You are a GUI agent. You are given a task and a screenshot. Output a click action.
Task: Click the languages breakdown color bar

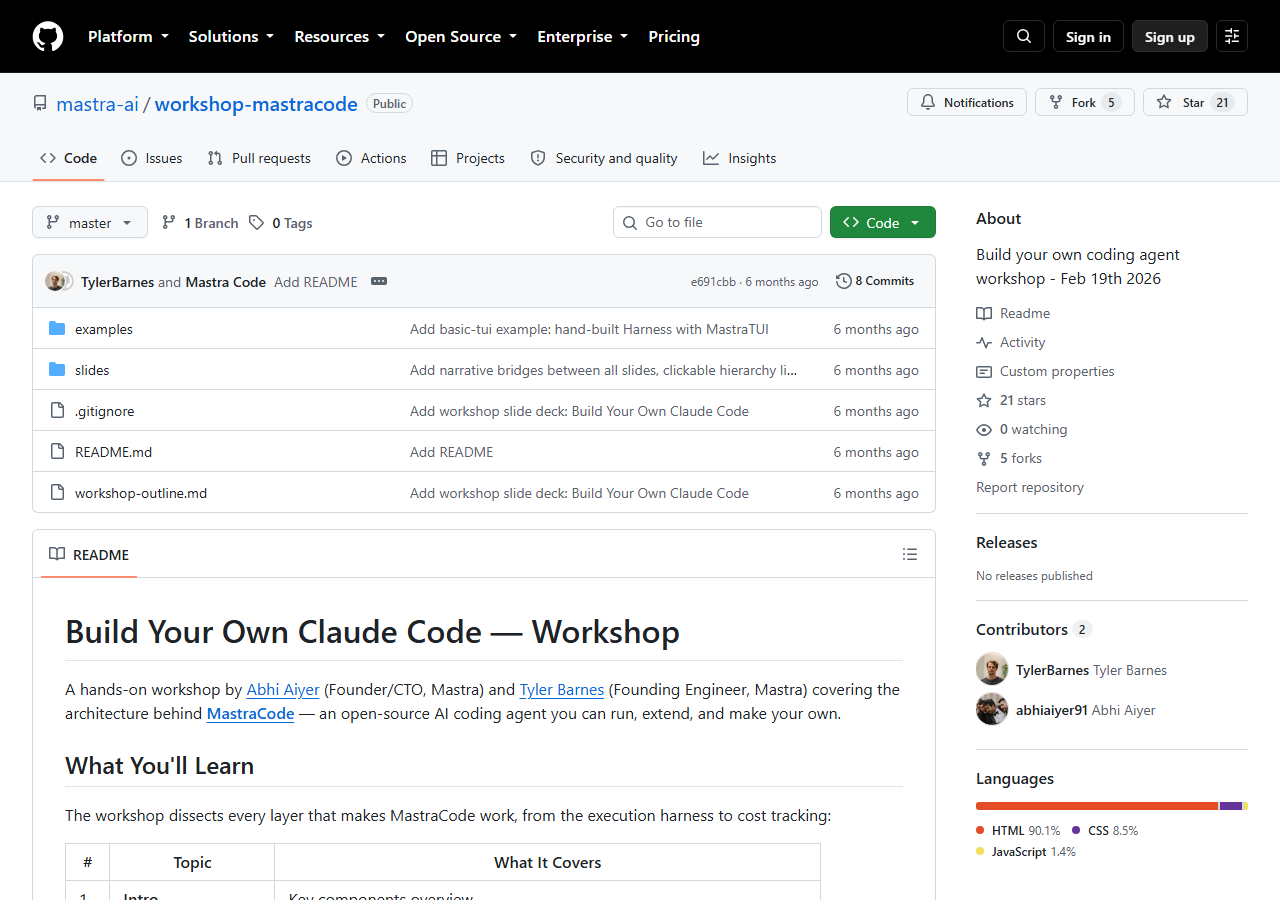coord(1112,806)
